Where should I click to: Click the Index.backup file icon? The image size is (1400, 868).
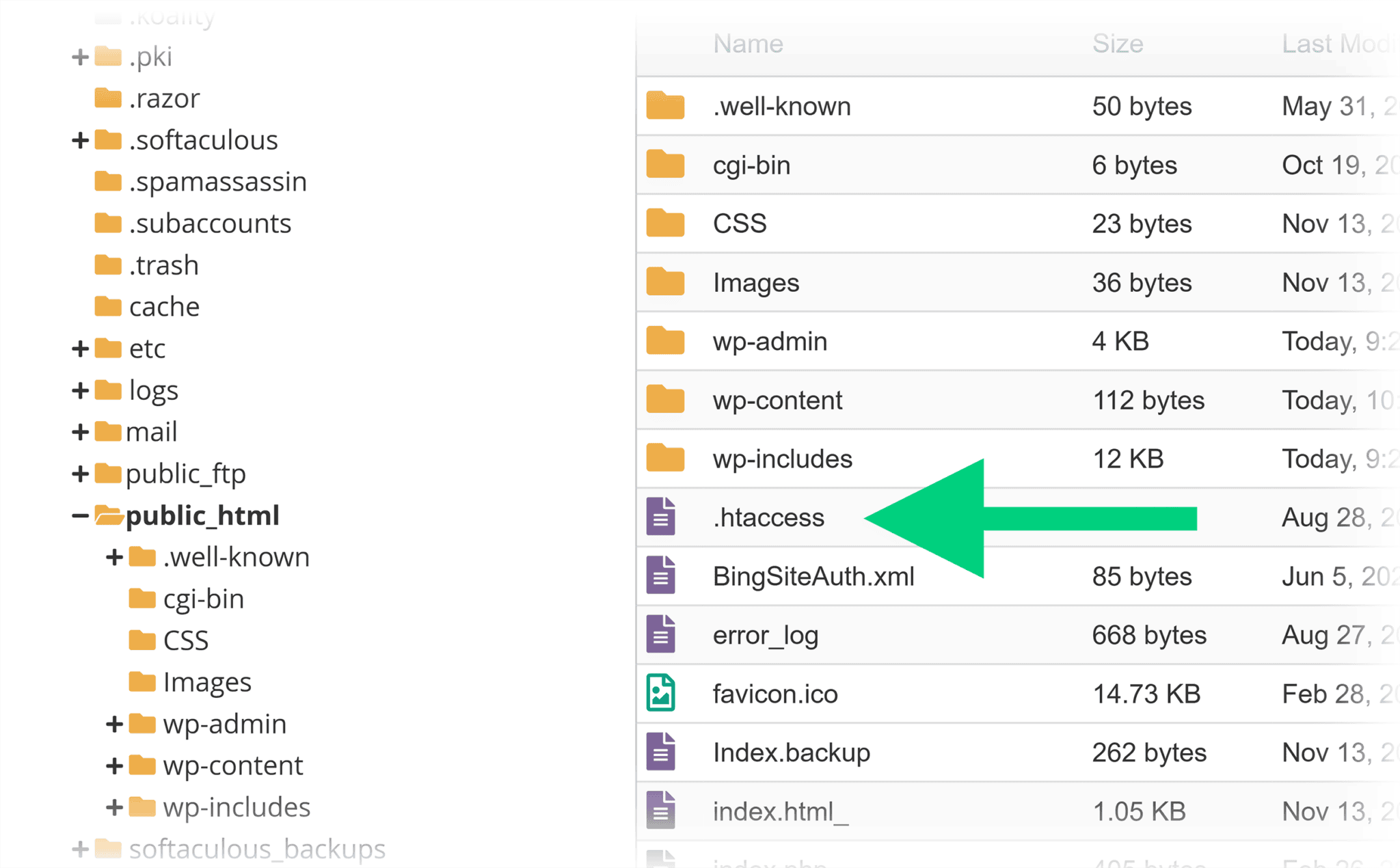pos(660,752)
